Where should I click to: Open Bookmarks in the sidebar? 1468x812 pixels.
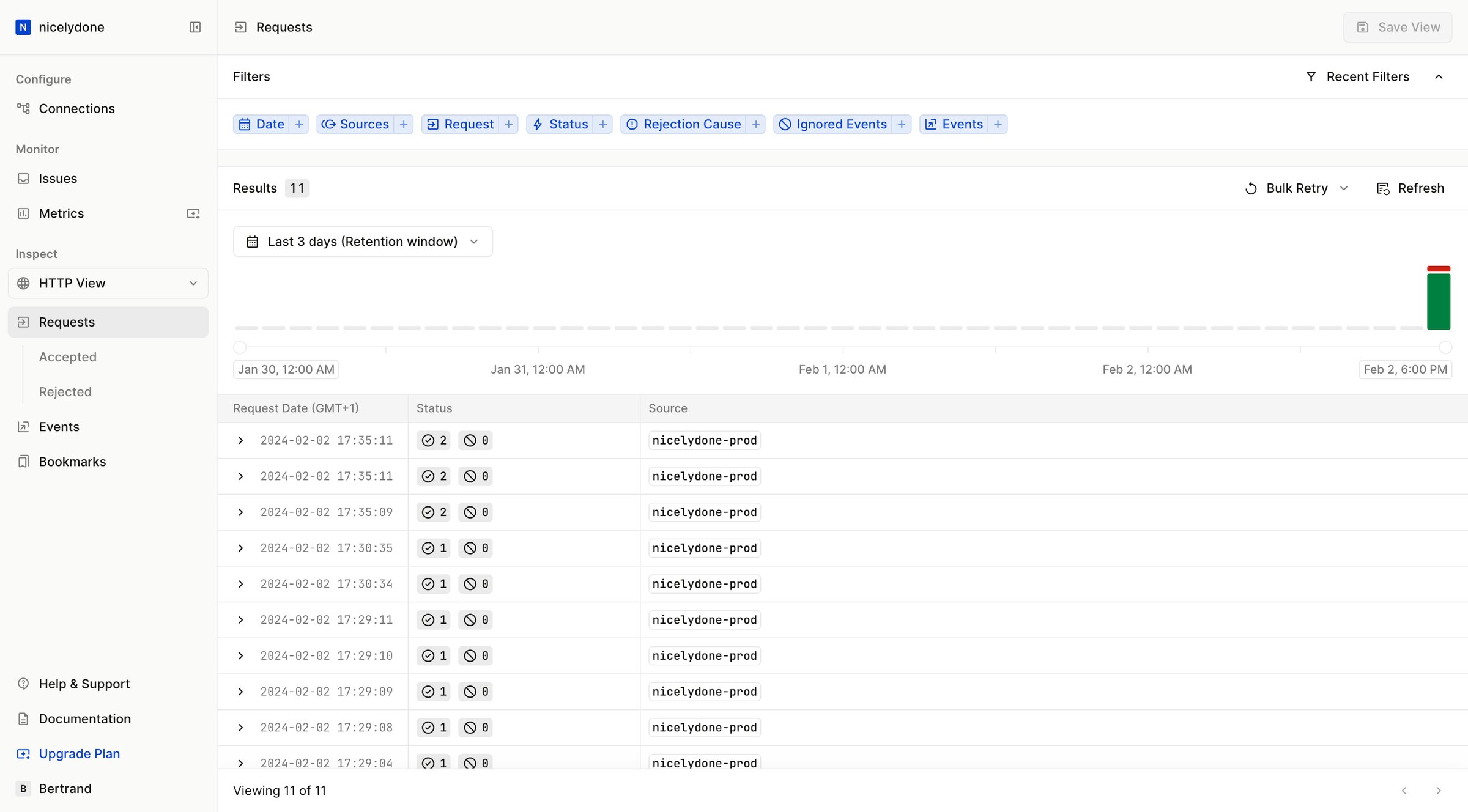pos(72,462)
